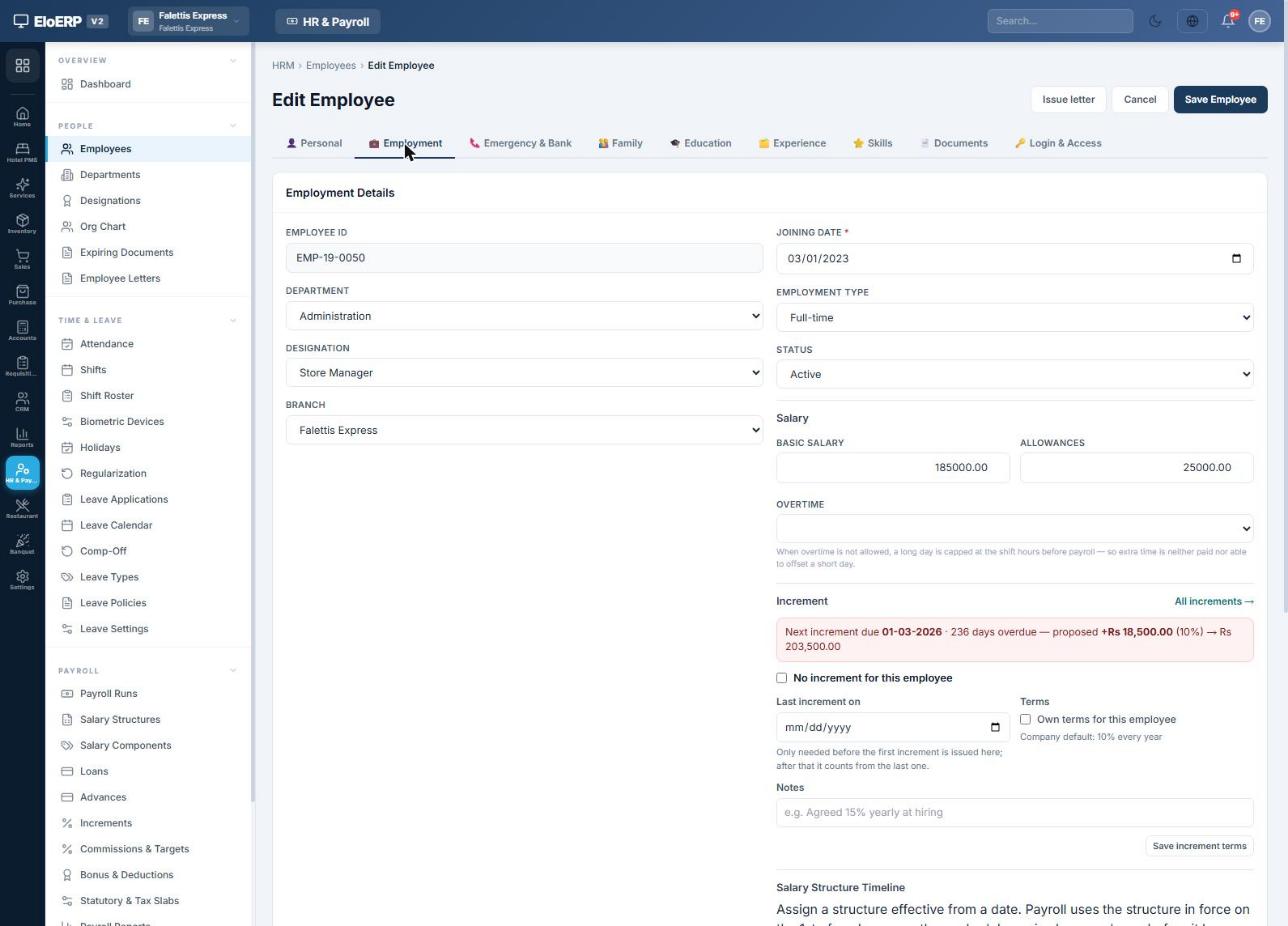Open the Department dropdown

coord(524,316)
